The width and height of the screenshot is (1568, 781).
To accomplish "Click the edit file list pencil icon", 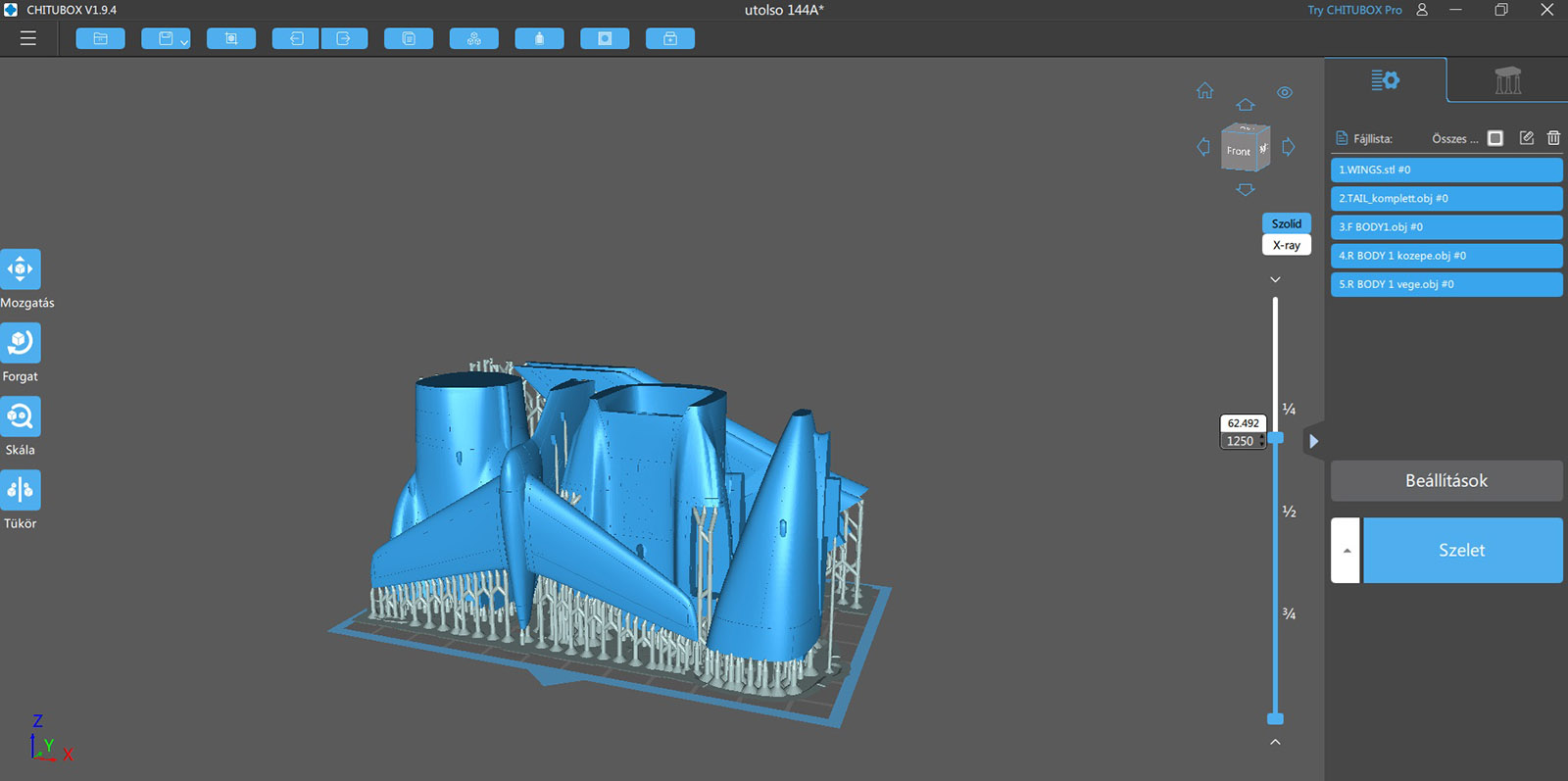I will click(1526, 138).
